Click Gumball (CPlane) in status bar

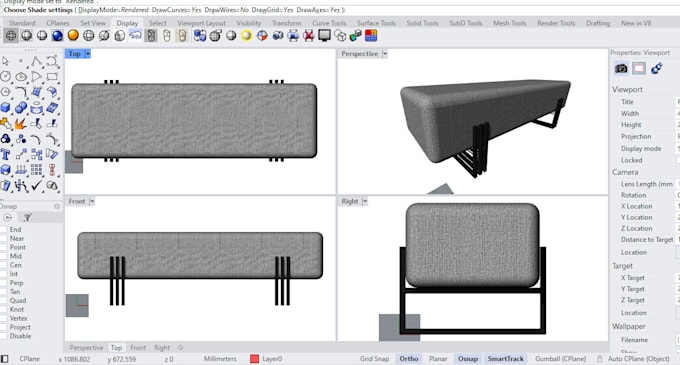point(561,359)
